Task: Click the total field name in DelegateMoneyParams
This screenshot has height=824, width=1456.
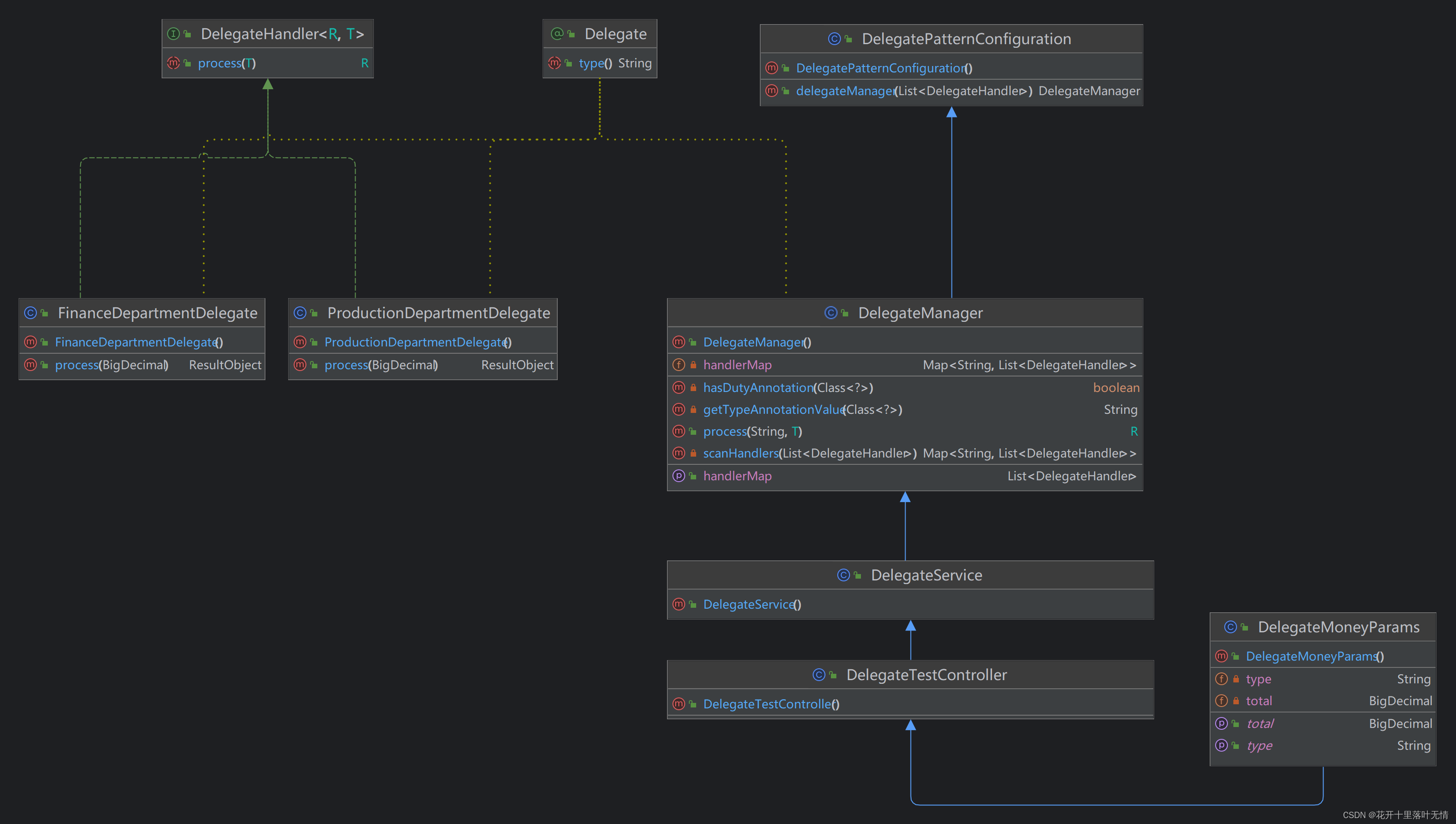Action: [1259, 701]
